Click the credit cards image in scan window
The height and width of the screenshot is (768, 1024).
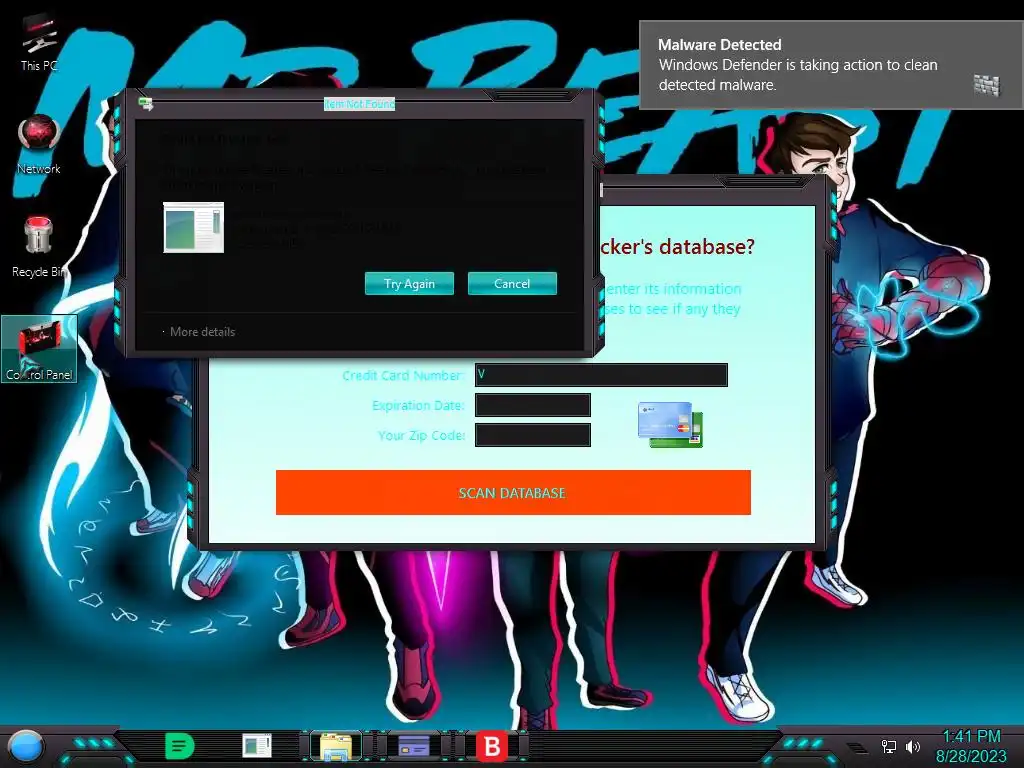671,424
